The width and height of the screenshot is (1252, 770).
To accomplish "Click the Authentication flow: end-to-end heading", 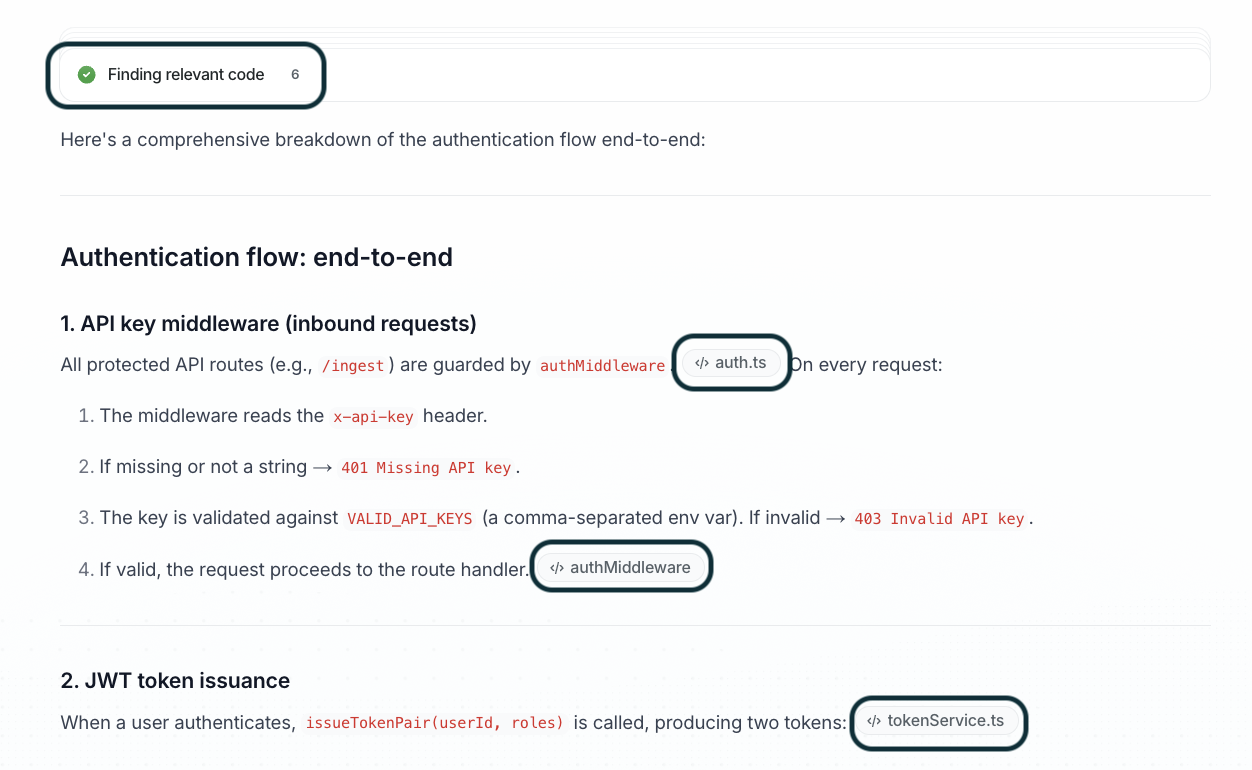I will pyautogui.click(x=257, y=257).
